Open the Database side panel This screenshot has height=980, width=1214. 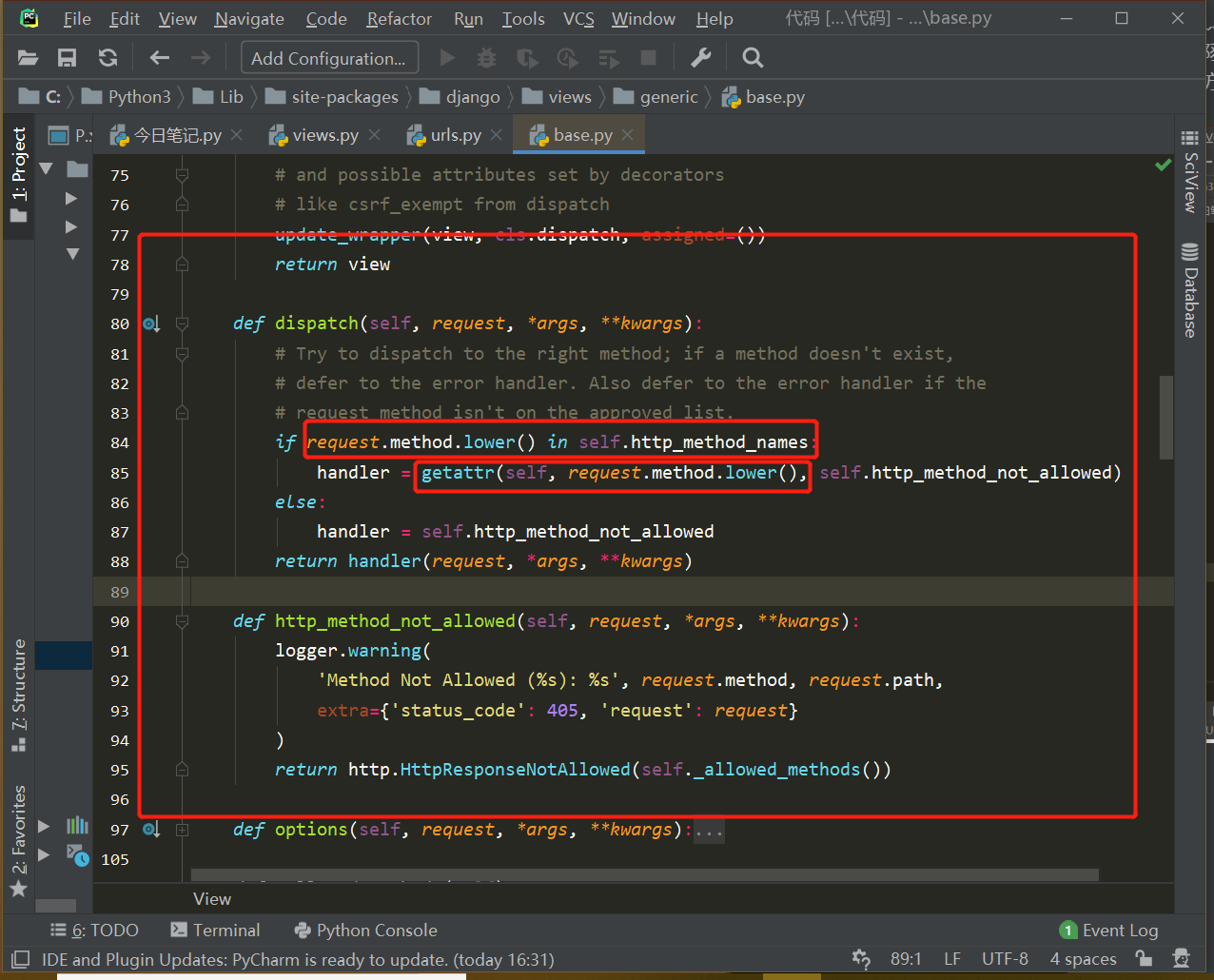click(1190, 290)
